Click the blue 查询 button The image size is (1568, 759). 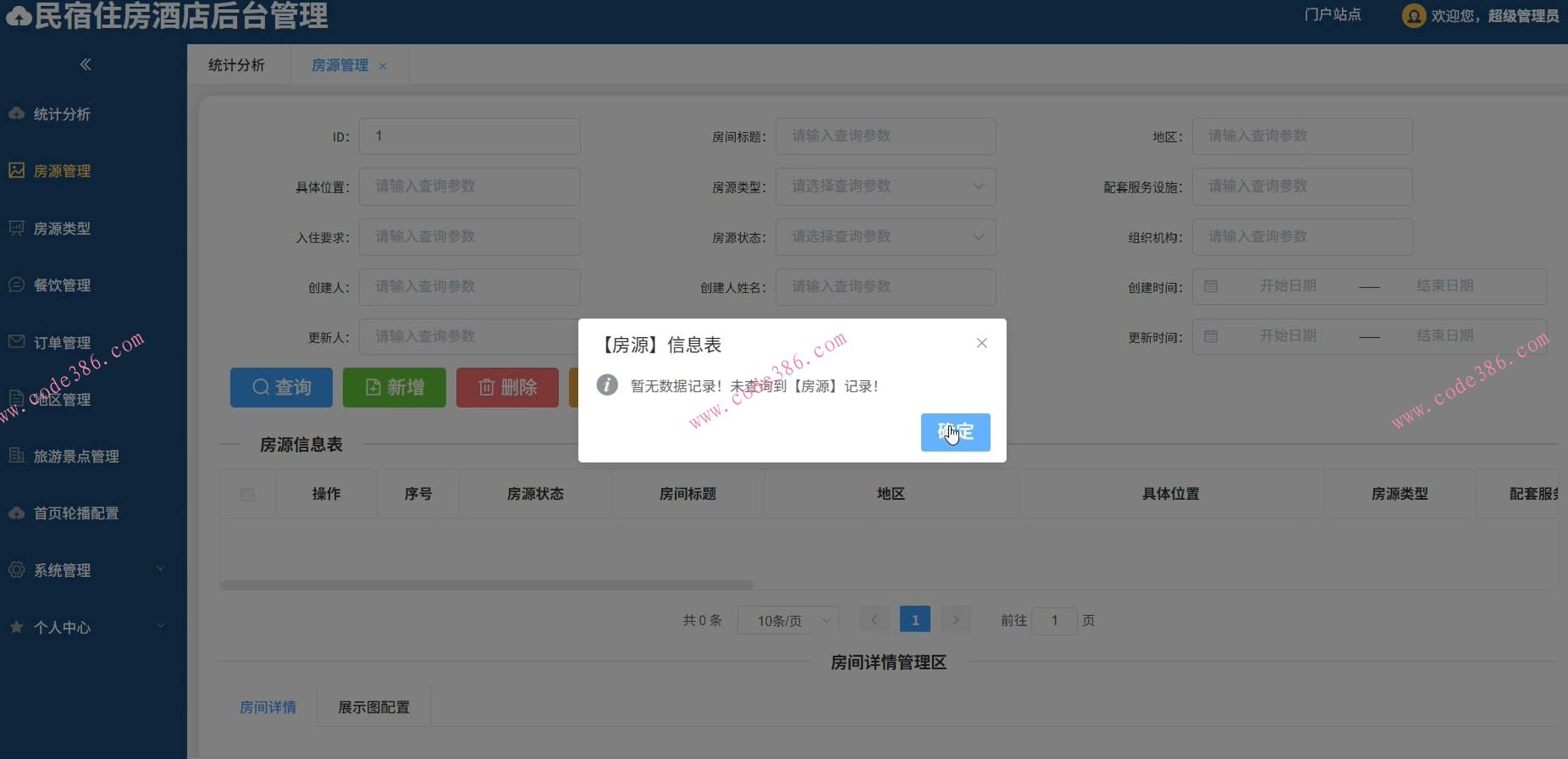[x=281, y=387]
